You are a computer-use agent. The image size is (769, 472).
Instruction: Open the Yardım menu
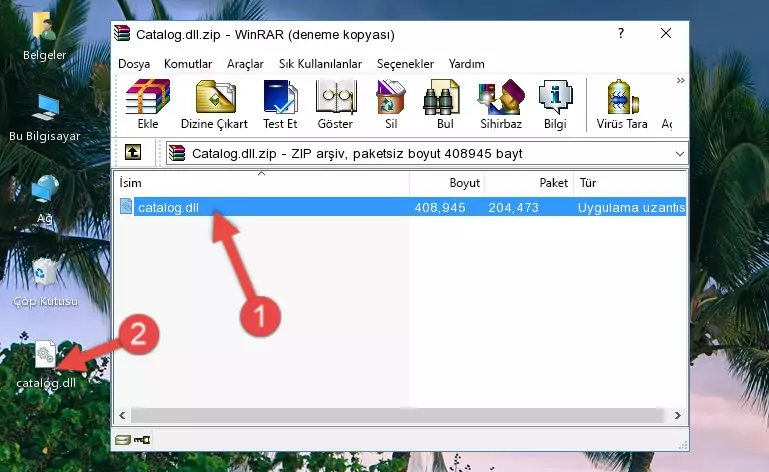tap(466, 64)
